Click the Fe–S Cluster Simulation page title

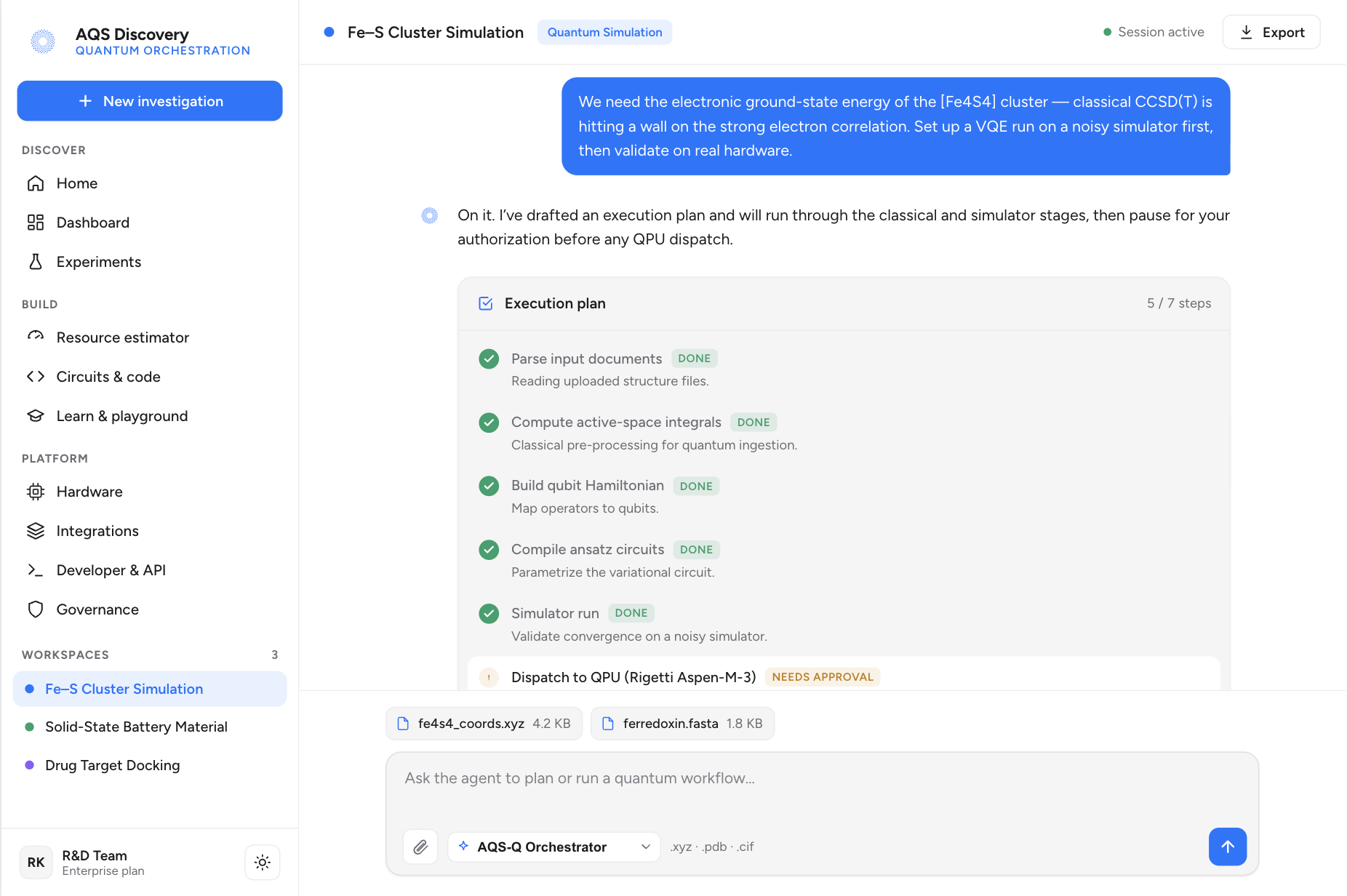[436, 32]
